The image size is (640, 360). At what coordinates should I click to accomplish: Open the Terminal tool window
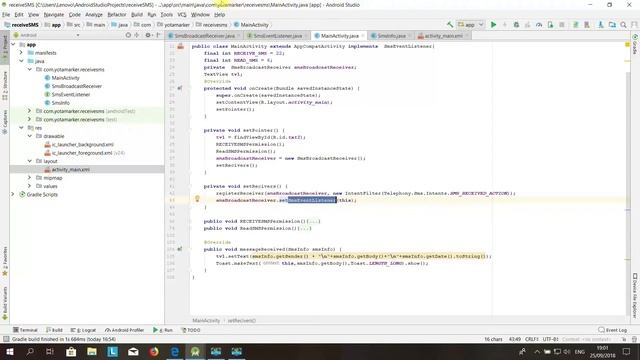click(25, 330)
